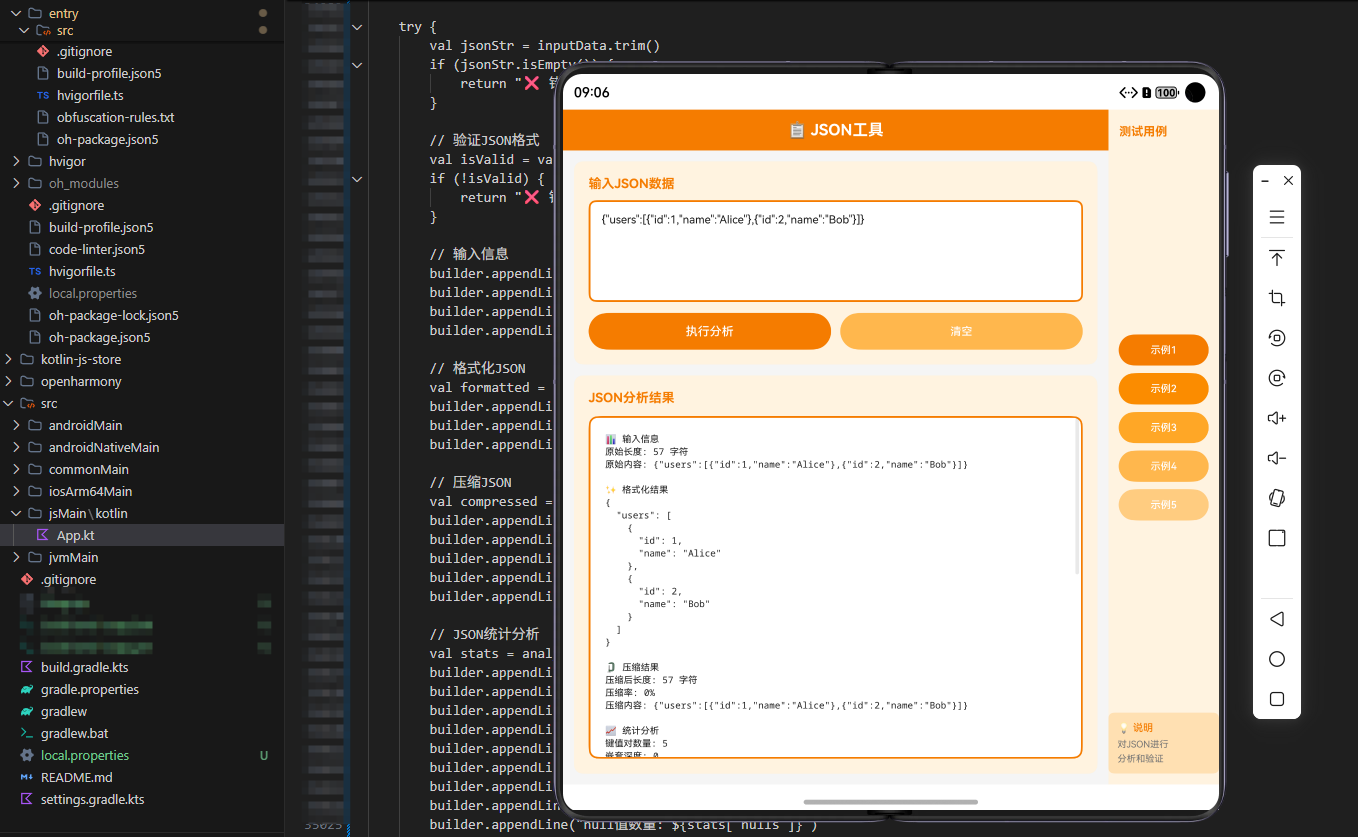The height and width of the screenshot is (837, 1358).
Task: Open recent apps with the square button
Action: [x=1276, y=698]
